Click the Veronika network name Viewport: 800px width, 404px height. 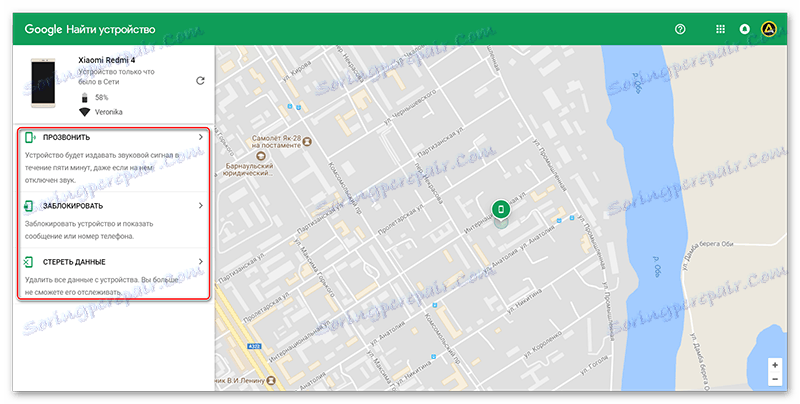[x=109, y=112]
